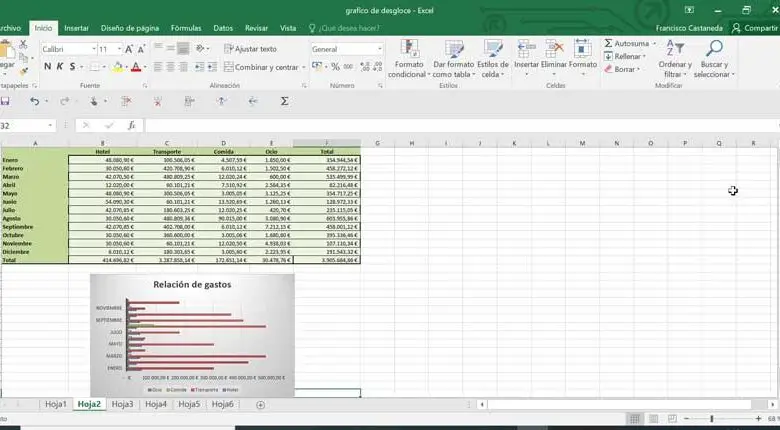Open Formato condicional menu
Screen dimensions: 780x430
pos(409,58)
